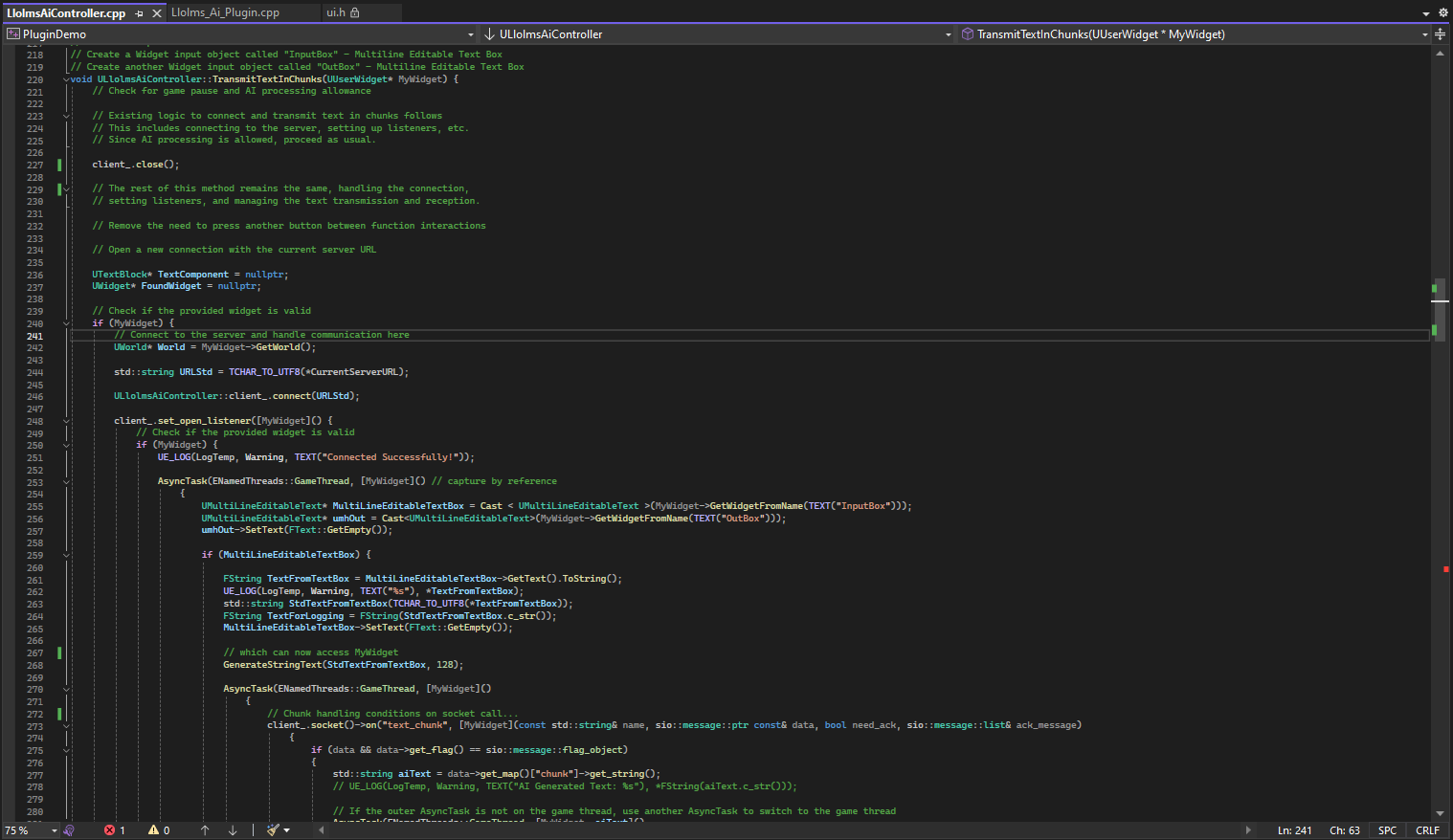The image size is (1453, 840).
Task: Collapse the if data flag block line 275
Action: 66,750
